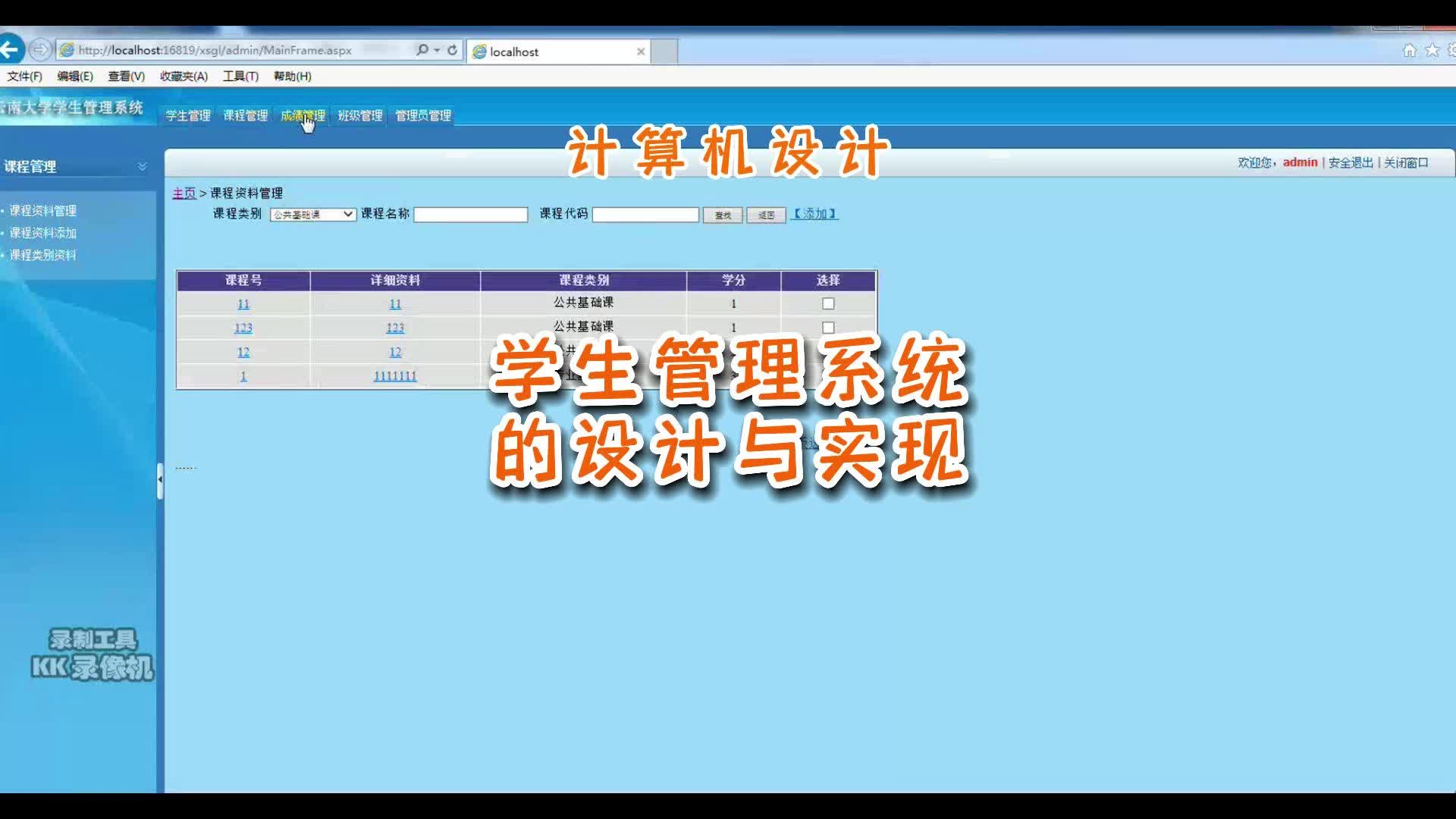1456x819 pixels.
Task: Click the 课程类别 column header
Action: (584, 280)
